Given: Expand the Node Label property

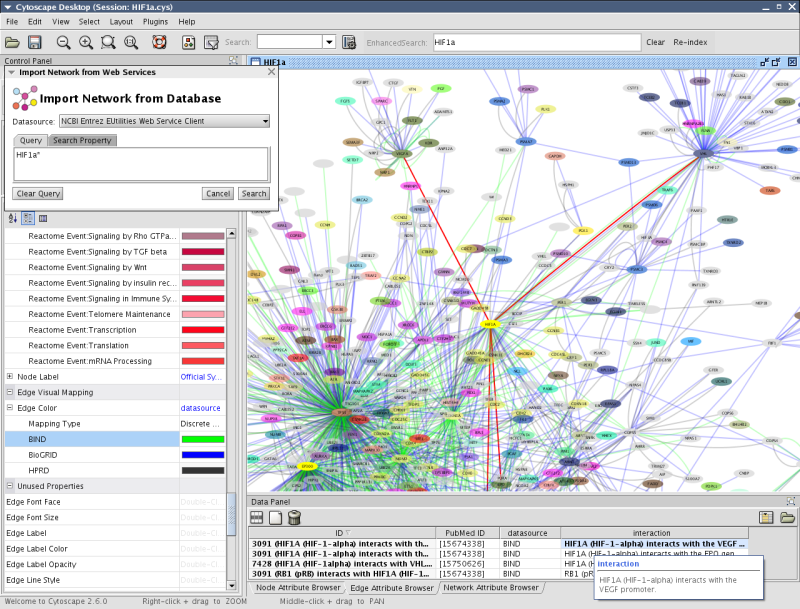Looking at the screenshot, I should click(10, 376).
